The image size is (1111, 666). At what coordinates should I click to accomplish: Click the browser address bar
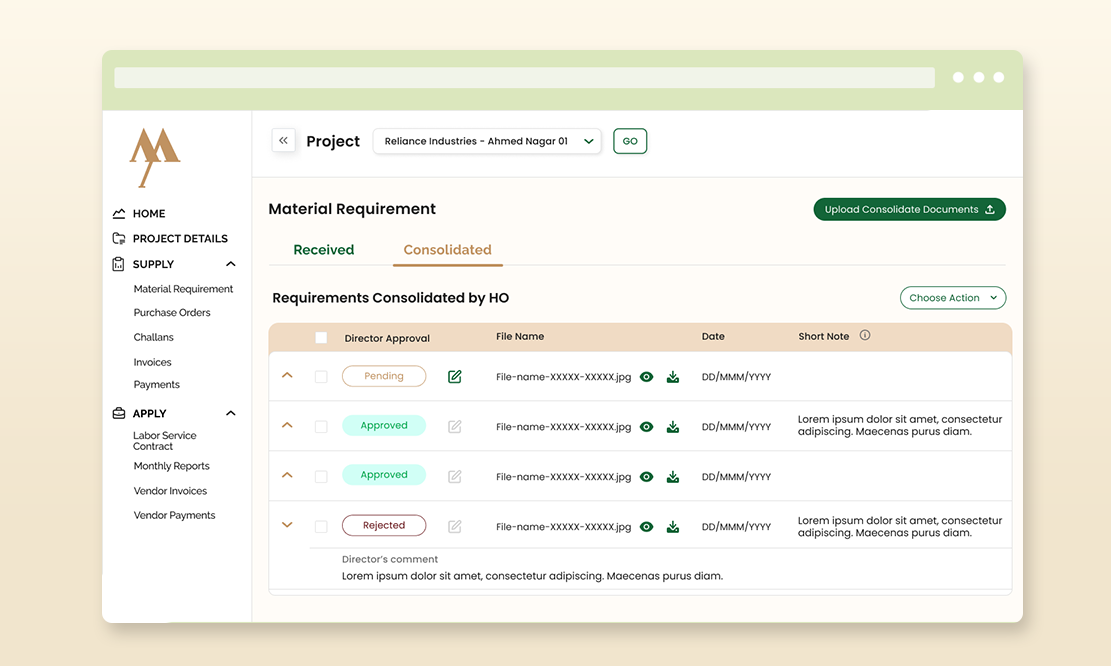point(524,78)
